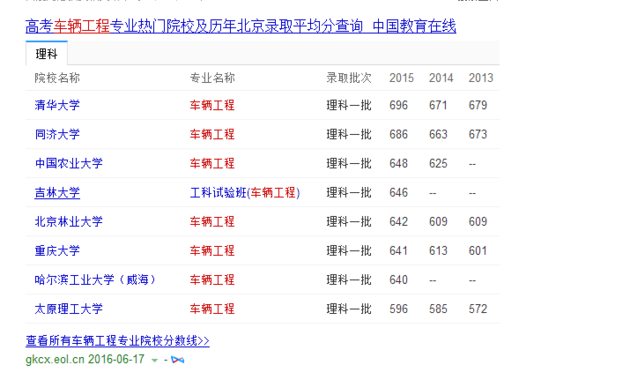Open the 吉林大学 link
The width and height of the screenshot is (630, 380).
[x=57, y=193]
